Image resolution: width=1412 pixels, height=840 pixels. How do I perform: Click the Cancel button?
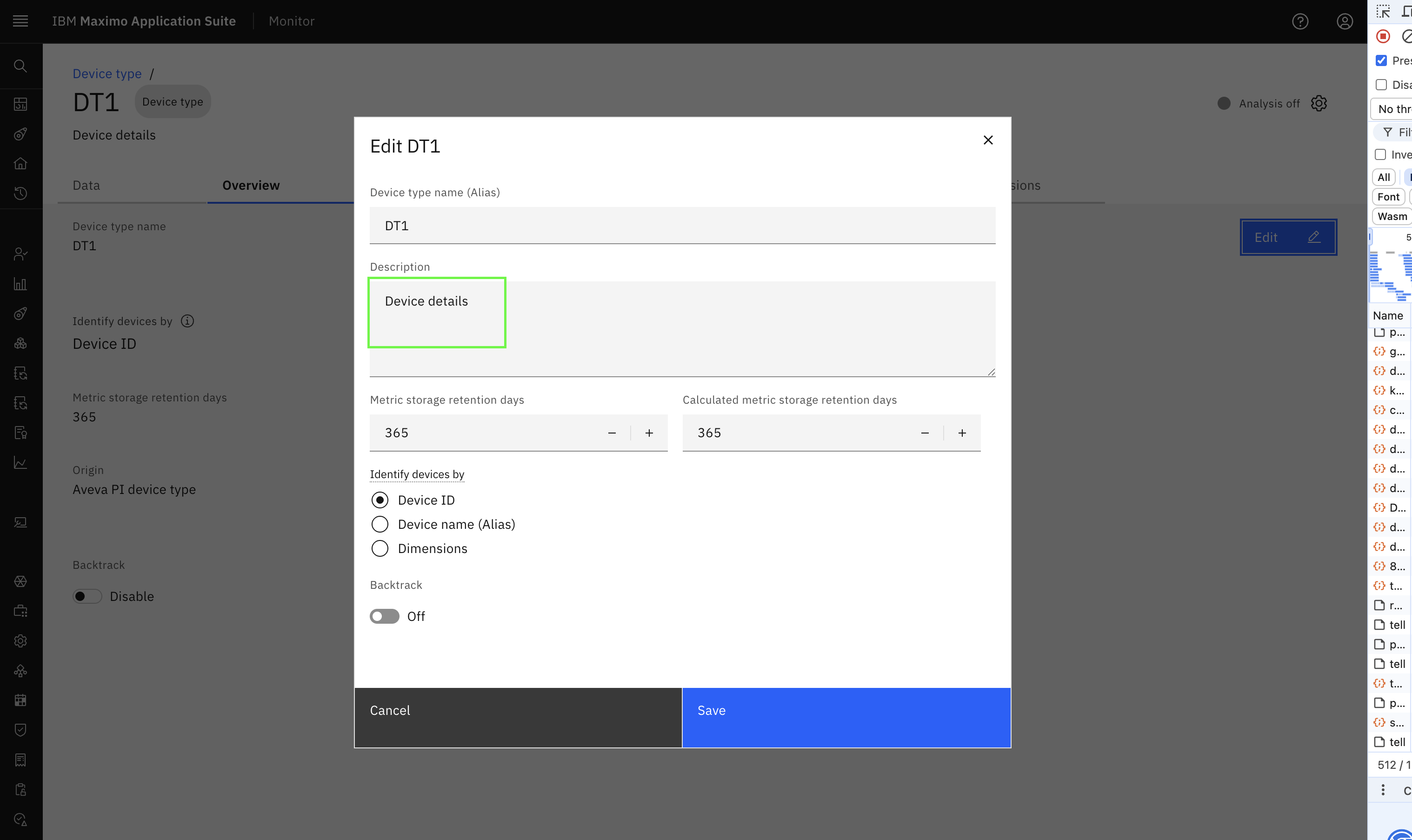(x=518, y=718)
